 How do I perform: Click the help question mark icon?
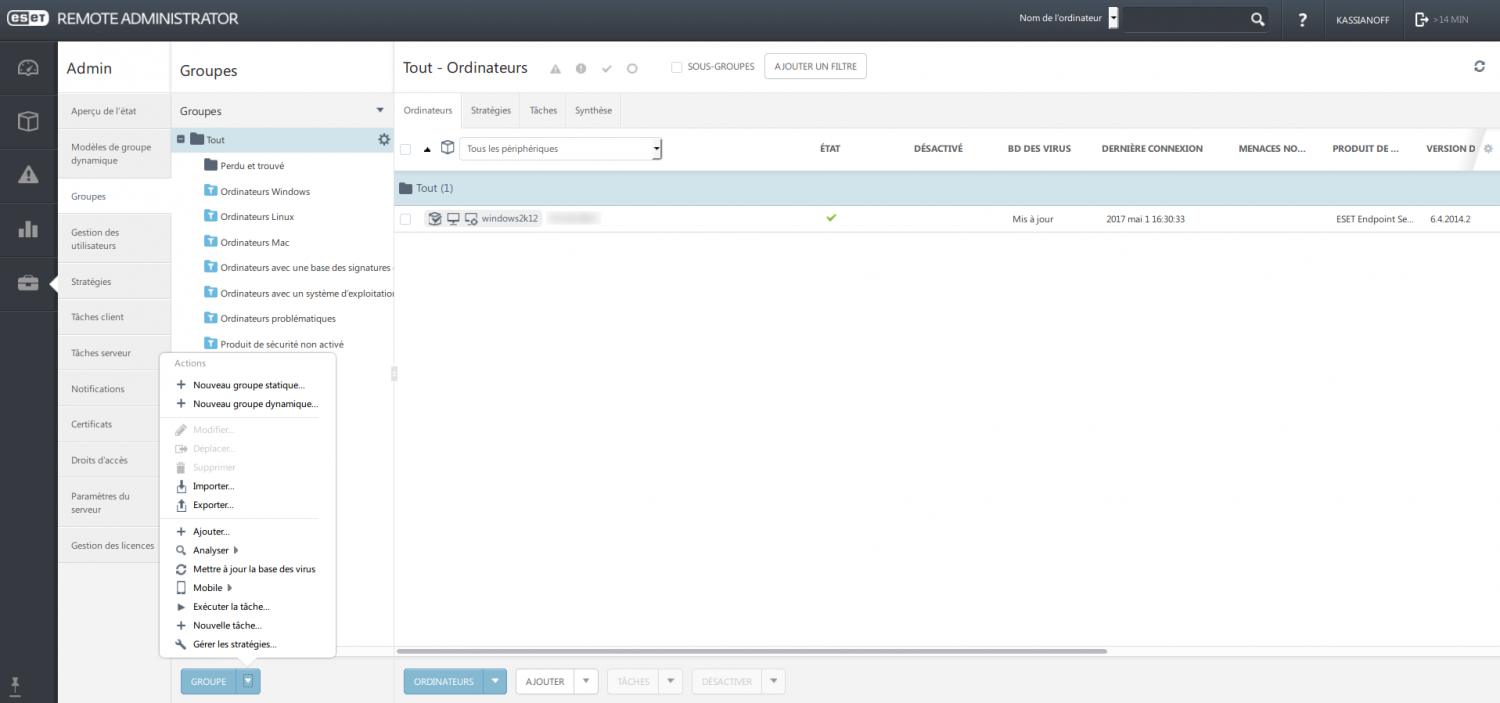[x=1302, y=20]
